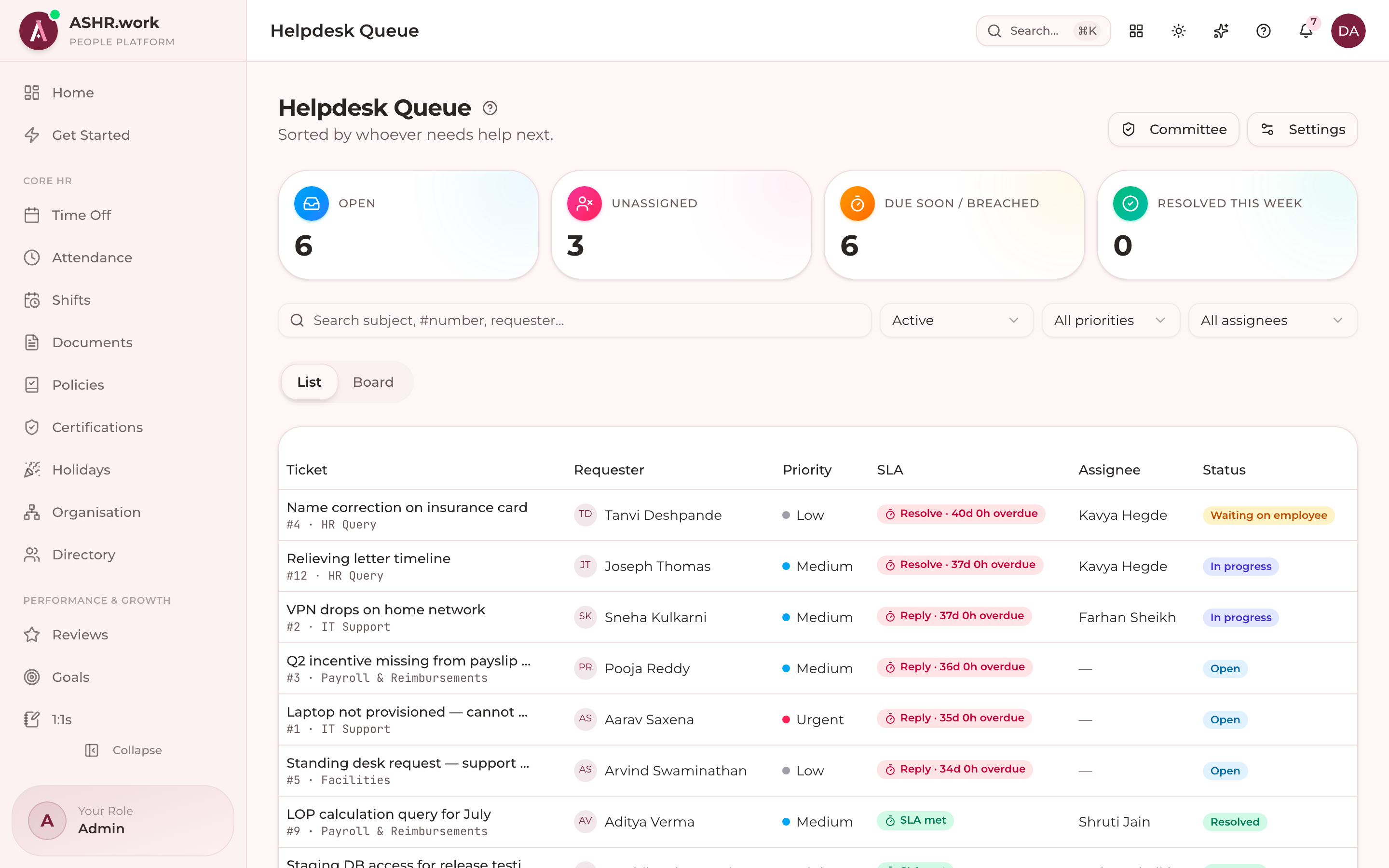Click the Committee button
1389x868 pixels.
coord(1173,129)
